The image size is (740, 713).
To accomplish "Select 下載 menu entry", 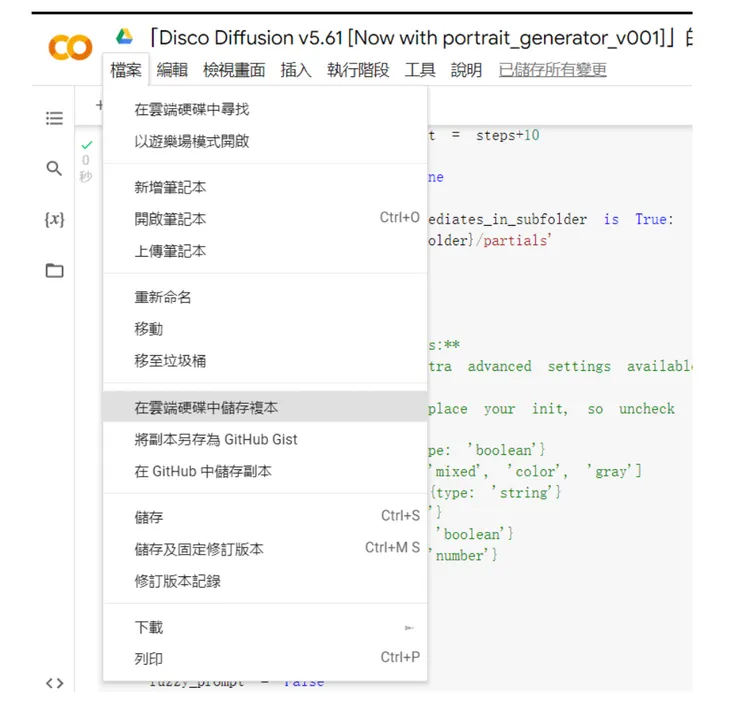I will click(x=265, y=627).
